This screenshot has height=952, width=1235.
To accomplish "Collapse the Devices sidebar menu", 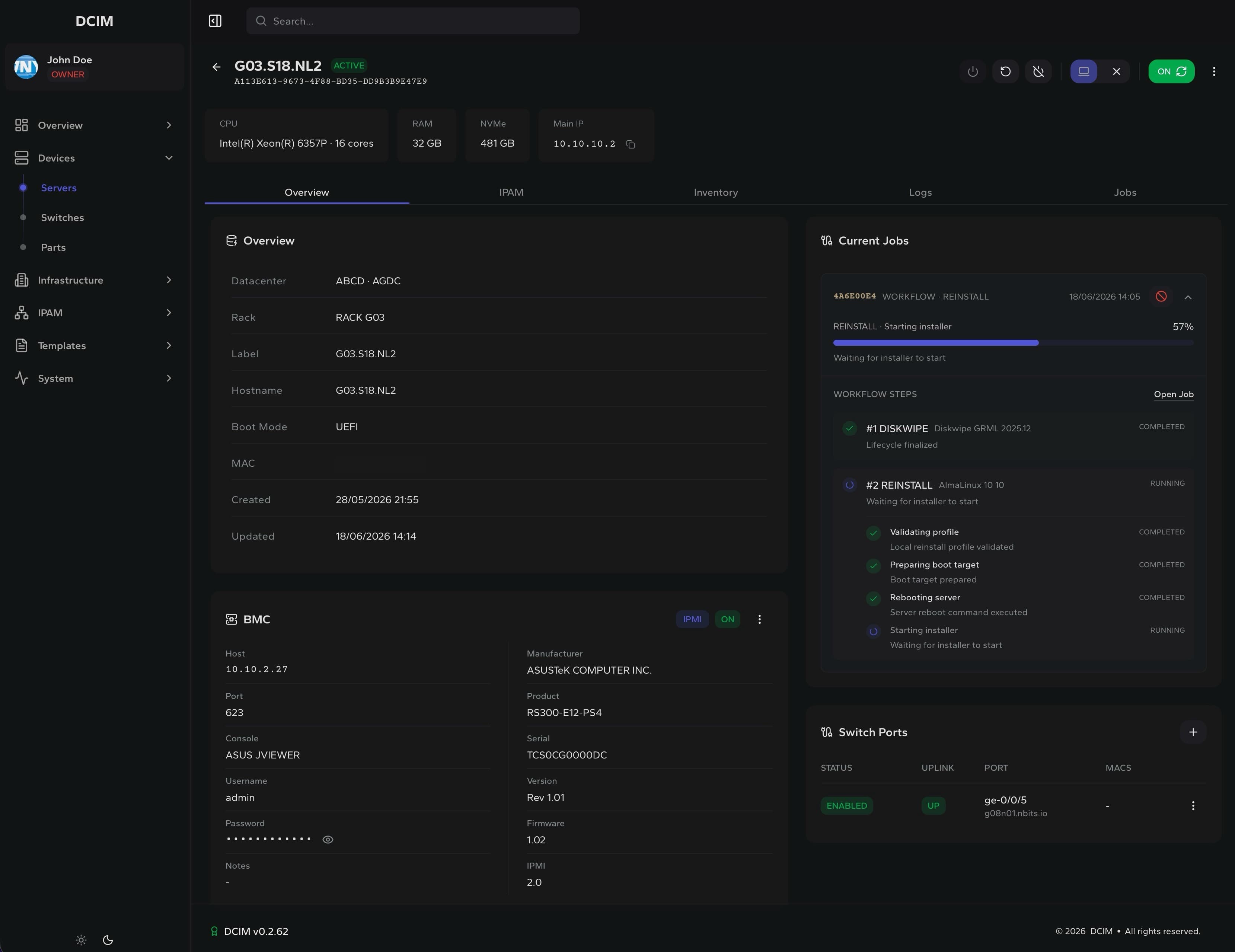I will tap(95, 158).
